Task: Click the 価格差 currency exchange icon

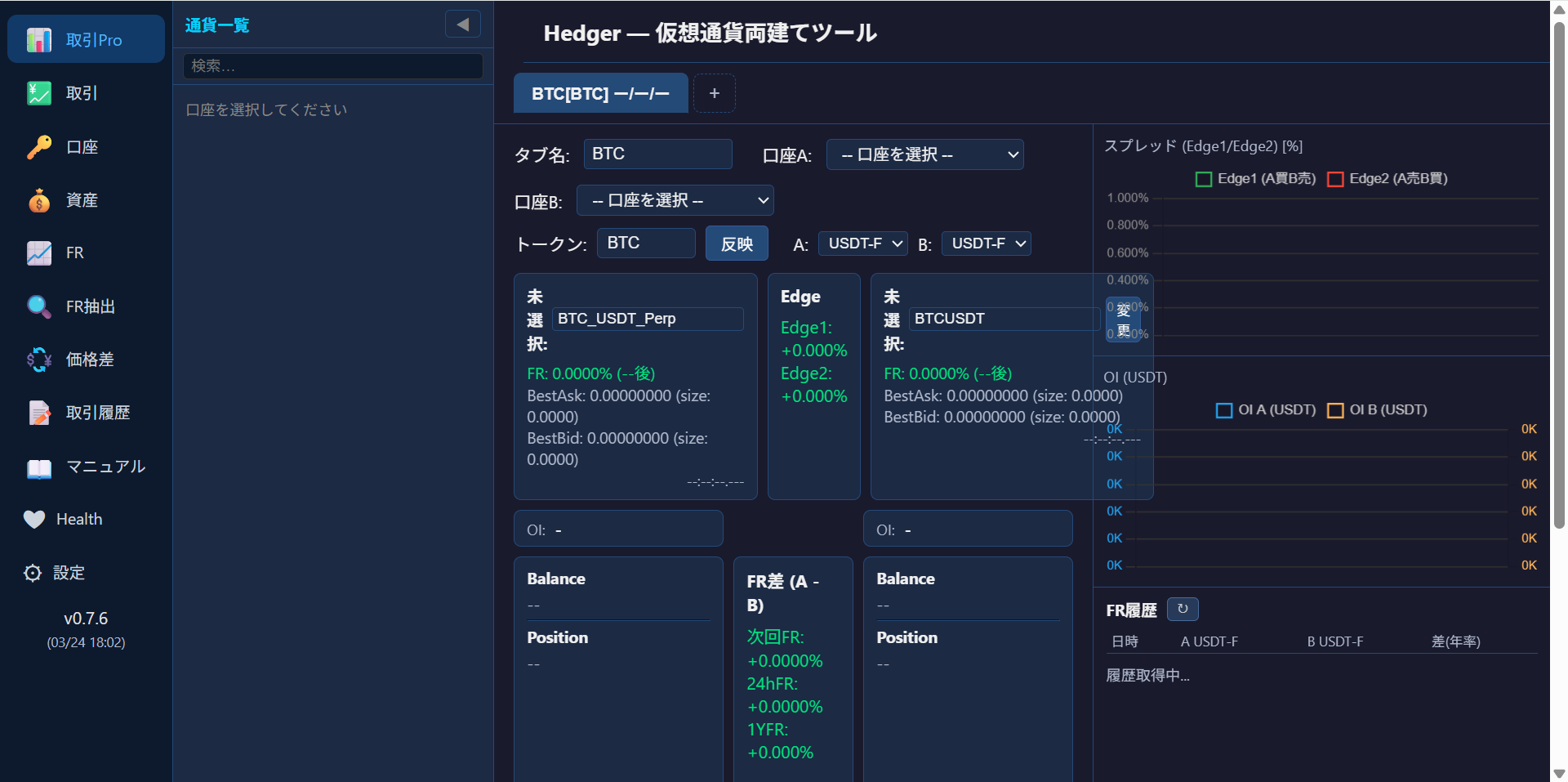Action: [x=39, y=360]
